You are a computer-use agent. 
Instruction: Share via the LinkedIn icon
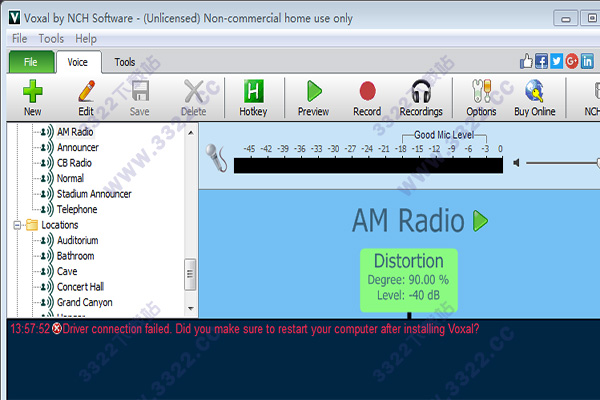click(587, 61)
